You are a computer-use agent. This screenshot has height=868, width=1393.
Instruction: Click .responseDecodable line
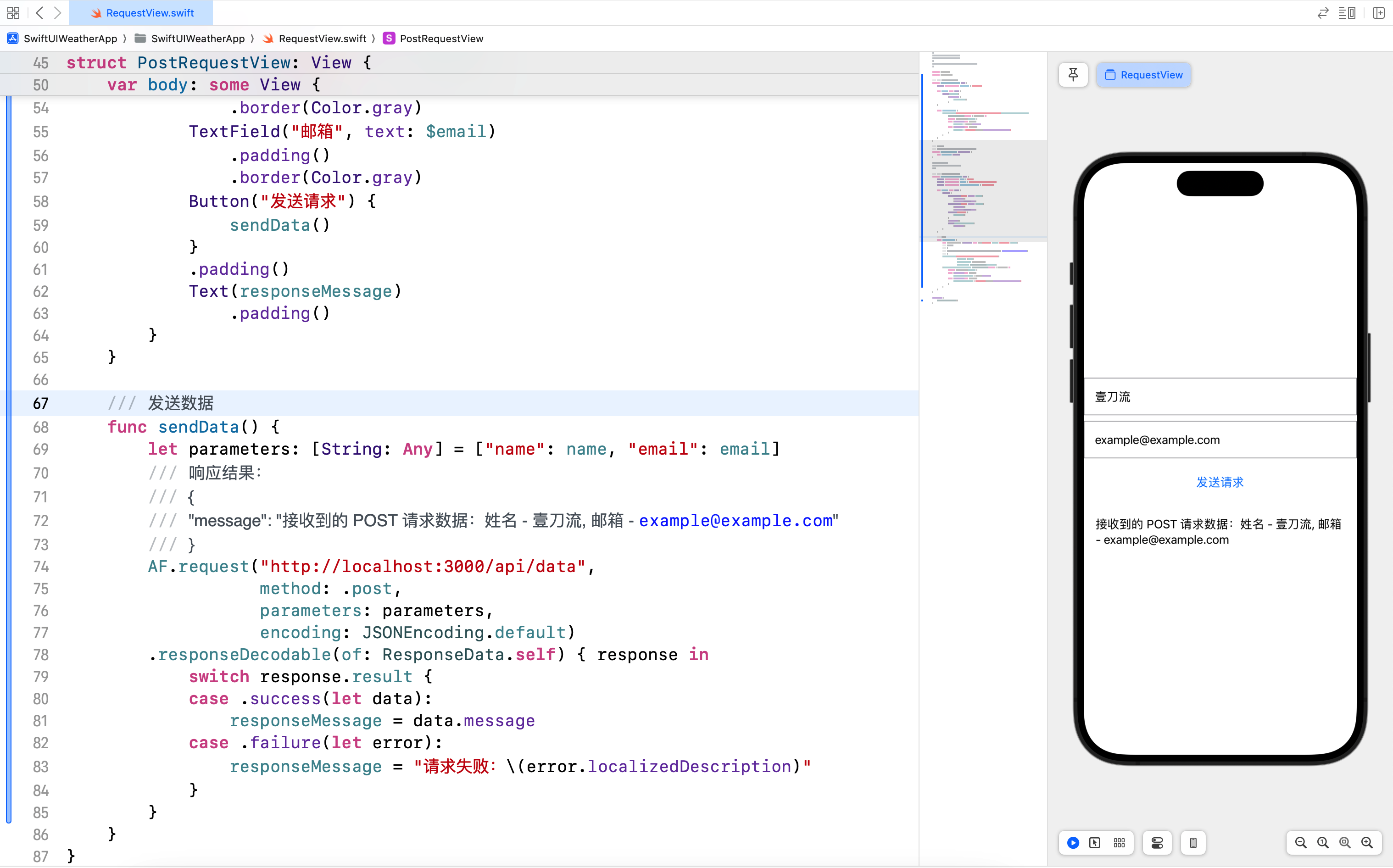point(429,655)
